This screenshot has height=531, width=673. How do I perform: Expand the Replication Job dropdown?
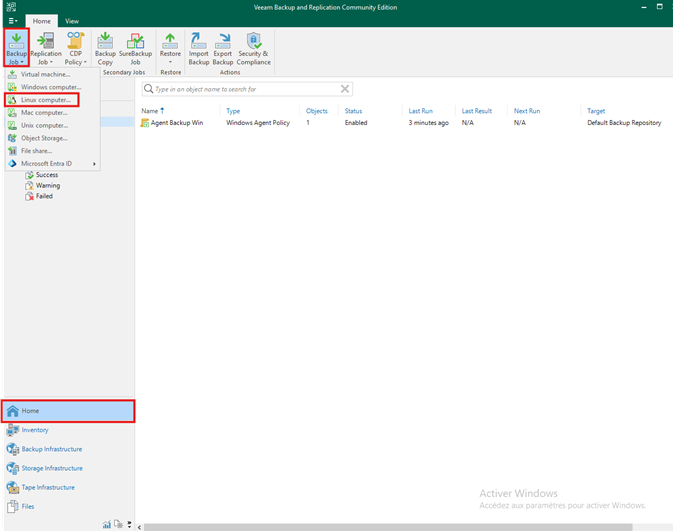click(46, 48)
